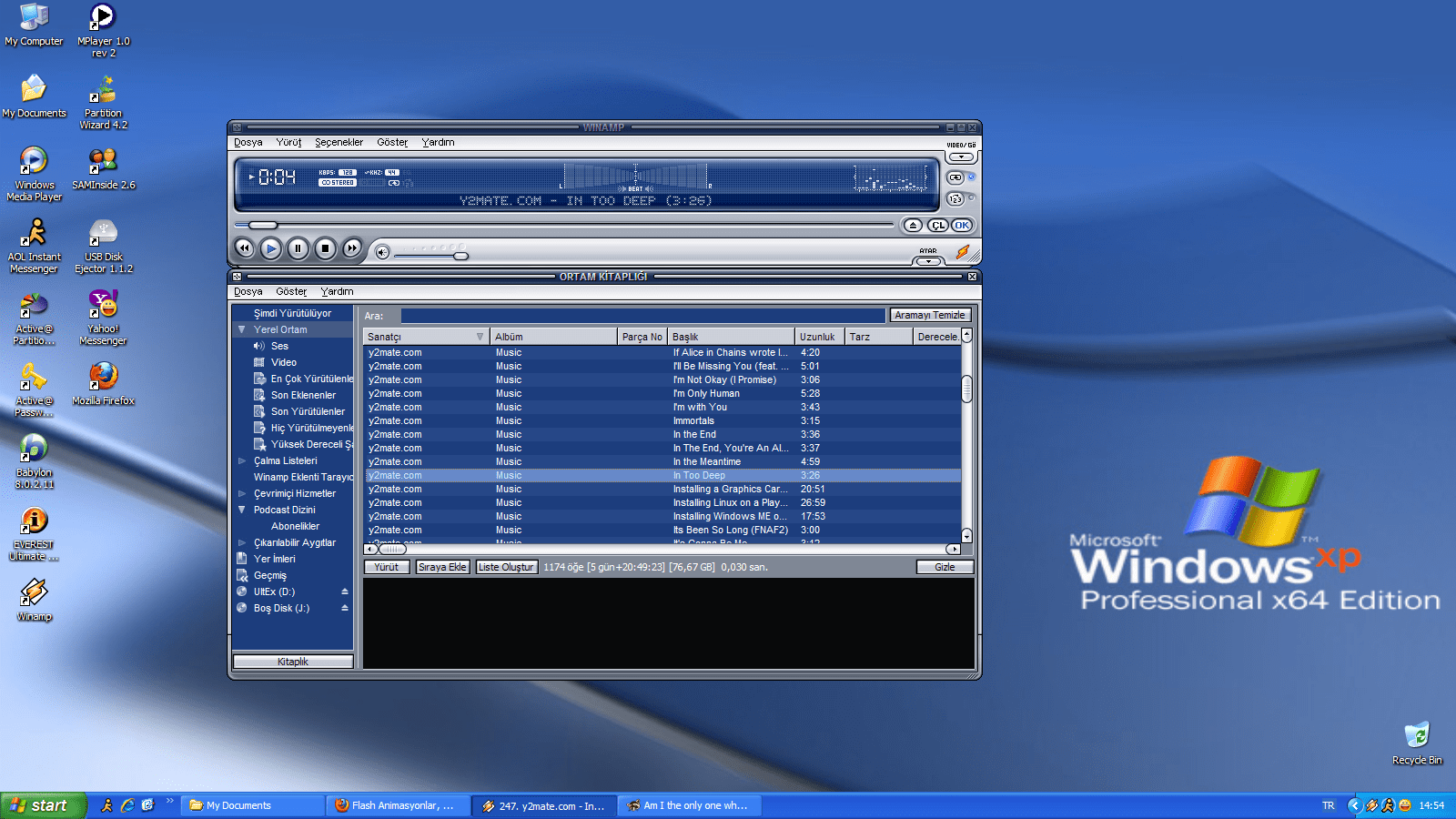Adjust the Winamp volume slider
1456x819 pixels.
tap(431, 256)
